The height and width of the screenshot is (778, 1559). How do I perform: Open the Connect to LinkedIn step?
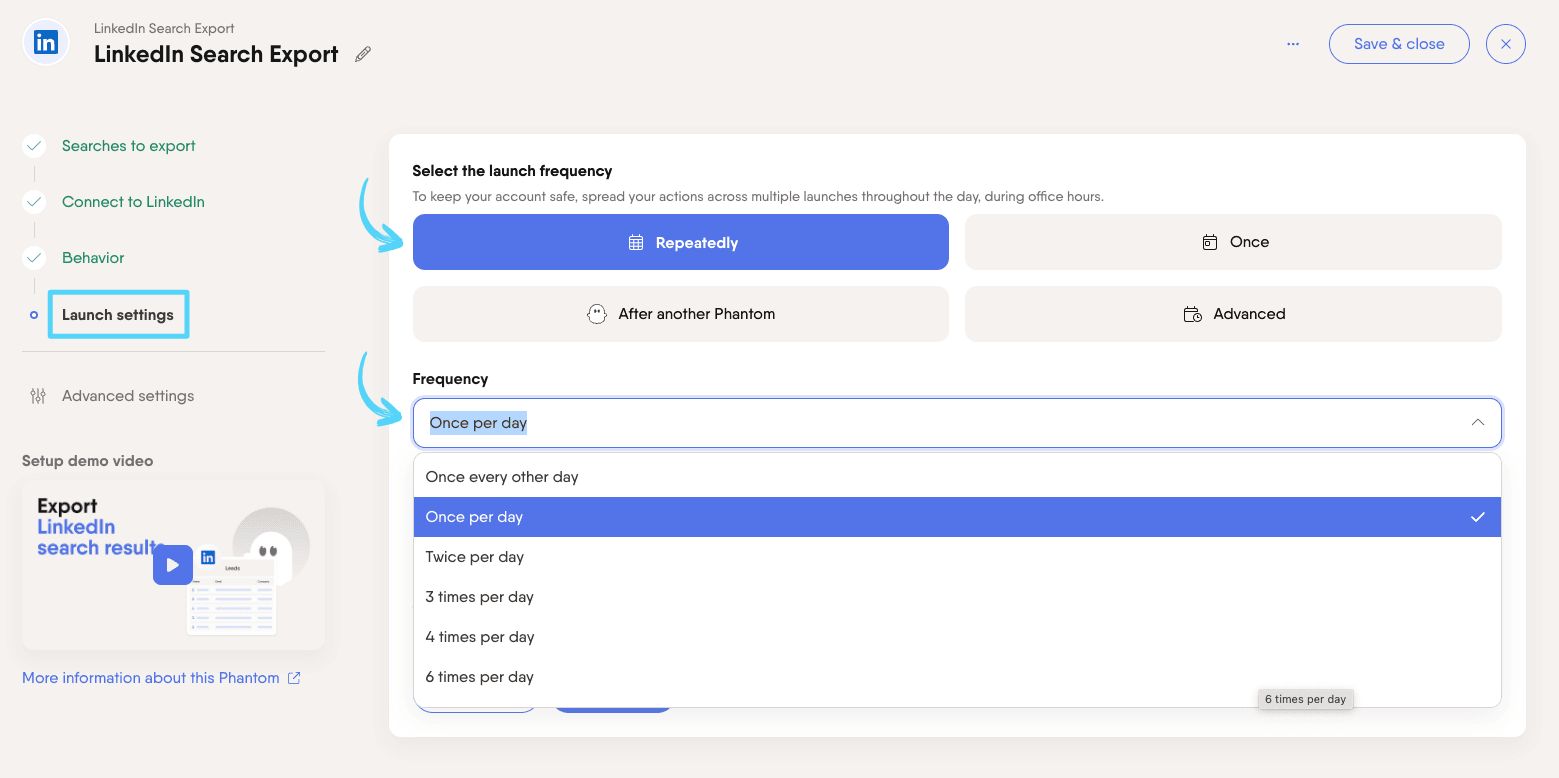[x=133, y=202]
